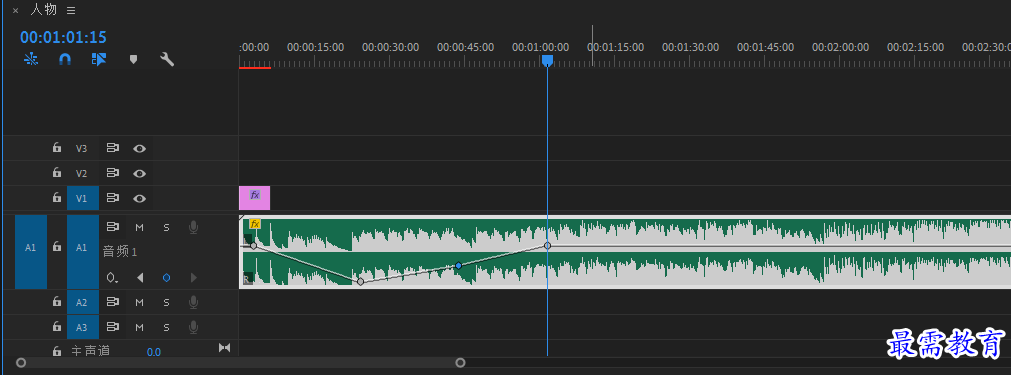Toggle sync lock on track A1

click(x=113, y=227)
